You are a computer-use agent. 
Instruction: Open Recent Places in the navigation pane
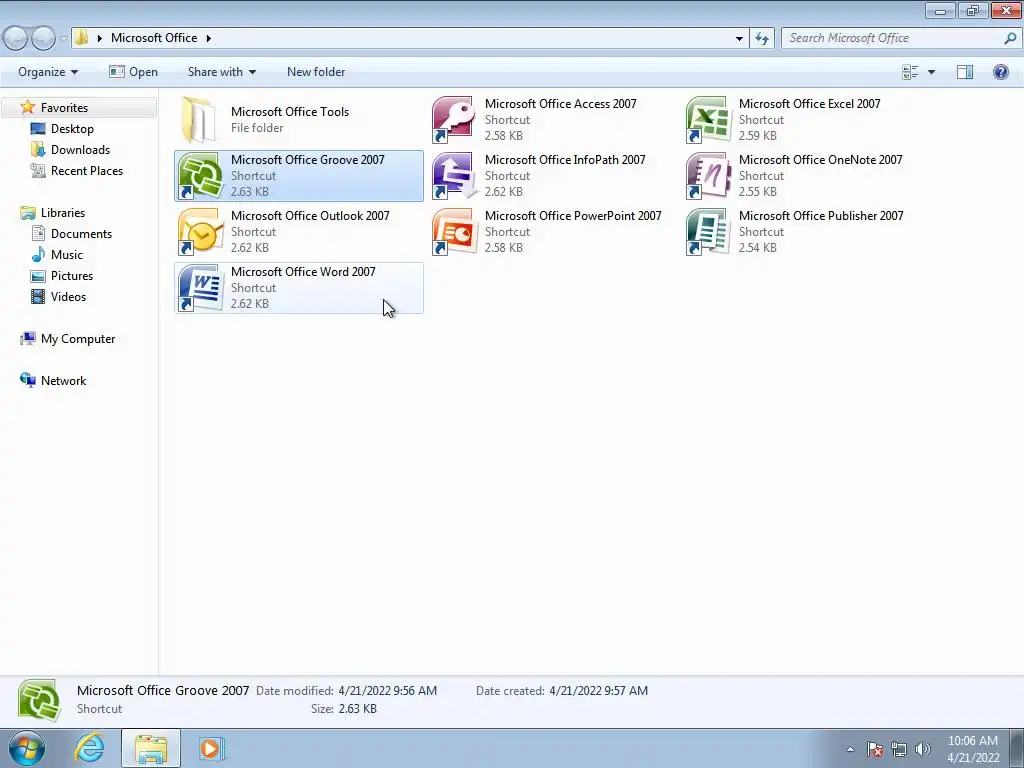[87, 170]
